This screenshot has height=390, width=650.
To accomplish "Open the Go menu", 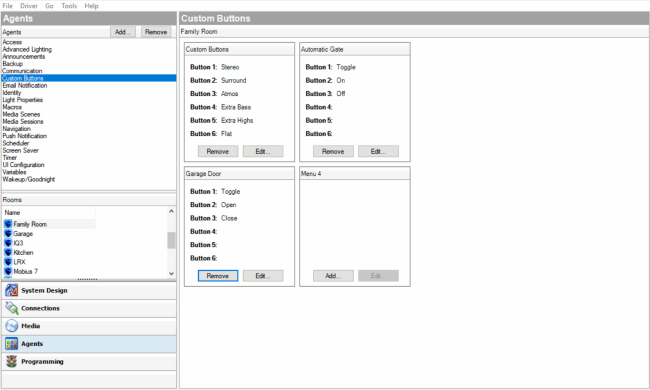I will (x=49, y=6).
